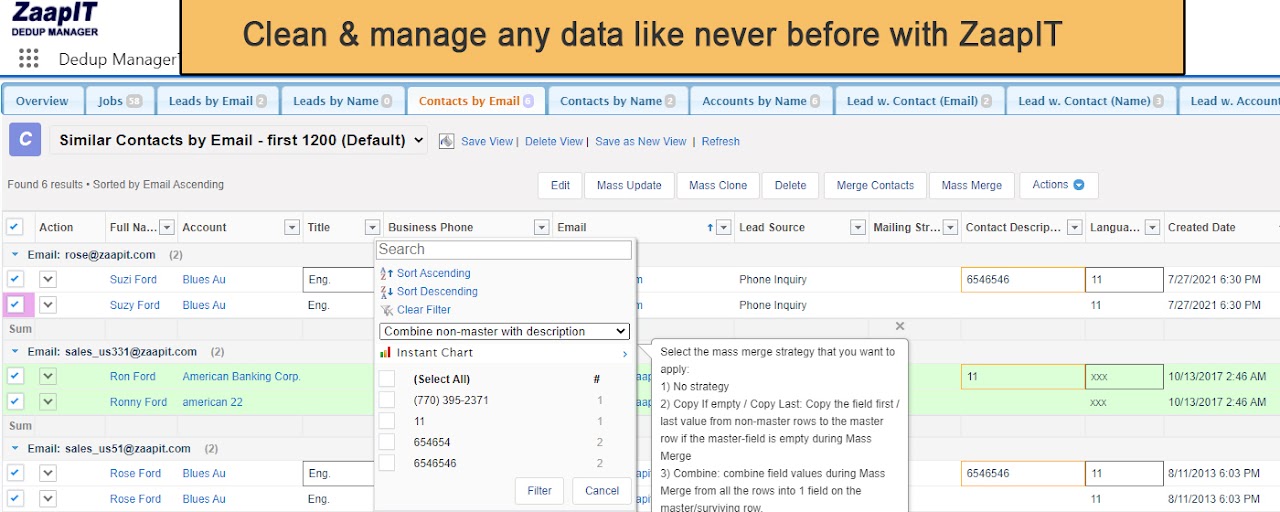Click the Edit button
Image resolution: width=1280 pixels, height=512 pixels.
coord(560,185)
